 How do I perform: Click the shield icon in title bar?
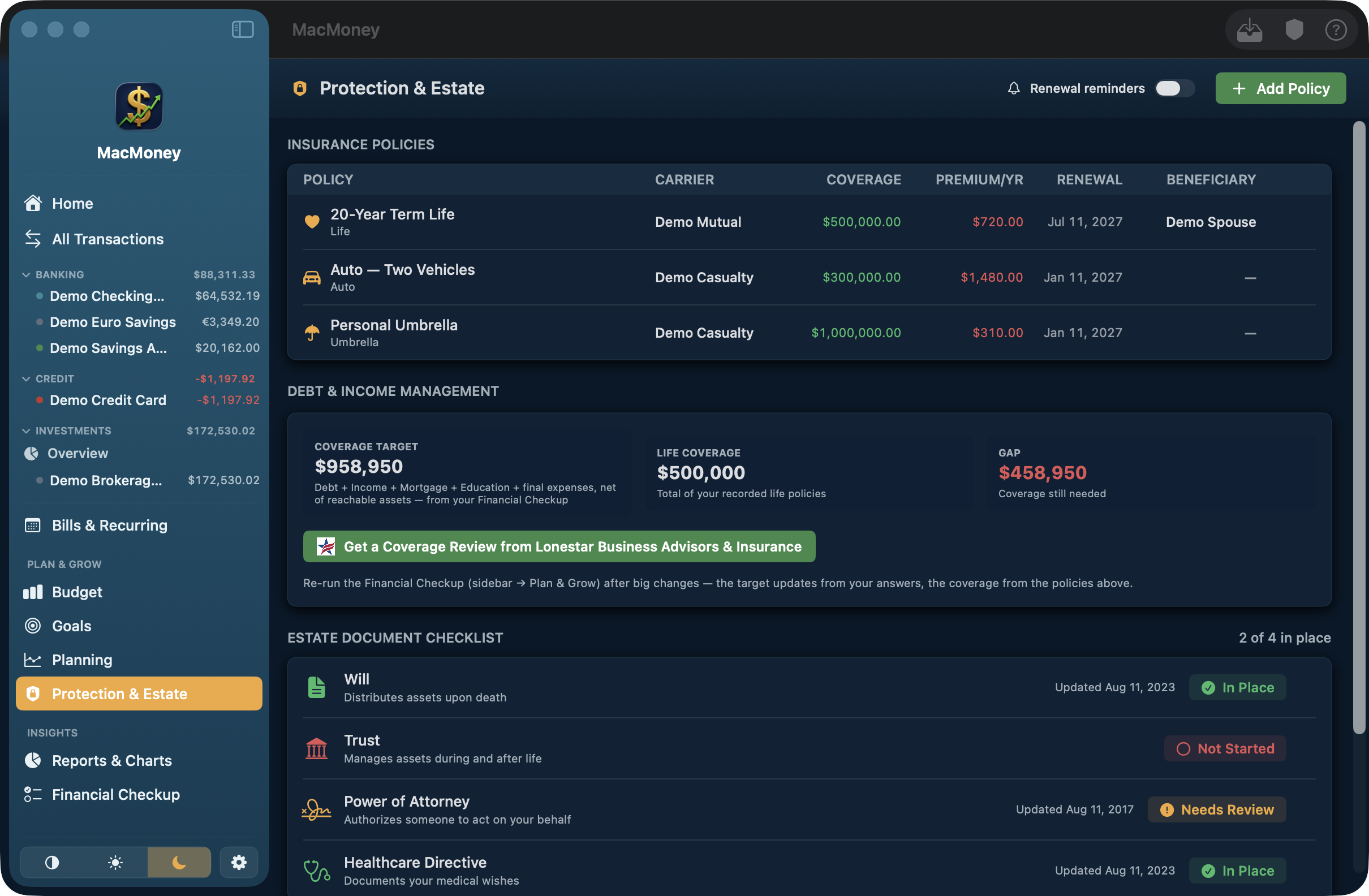(1294, 30)
